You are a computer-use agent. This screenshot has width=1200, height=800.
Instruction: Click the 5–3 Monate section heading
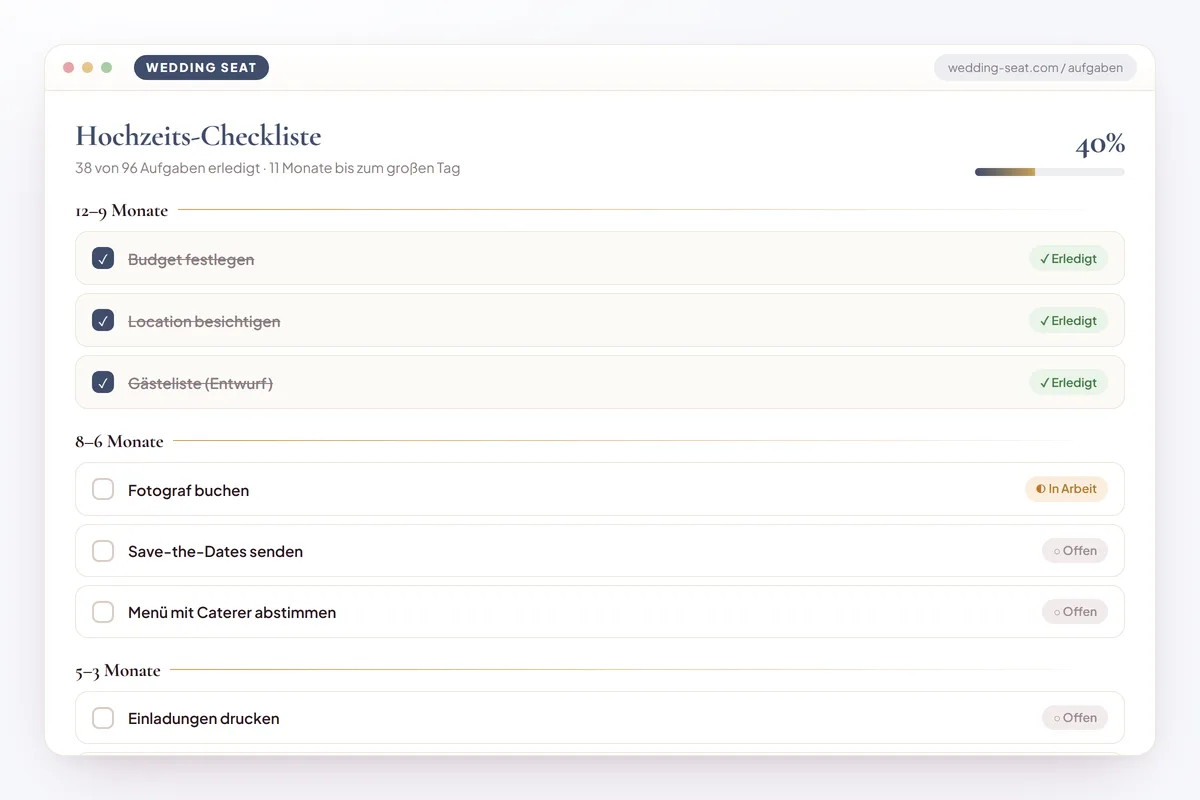(x=118, y=671)
